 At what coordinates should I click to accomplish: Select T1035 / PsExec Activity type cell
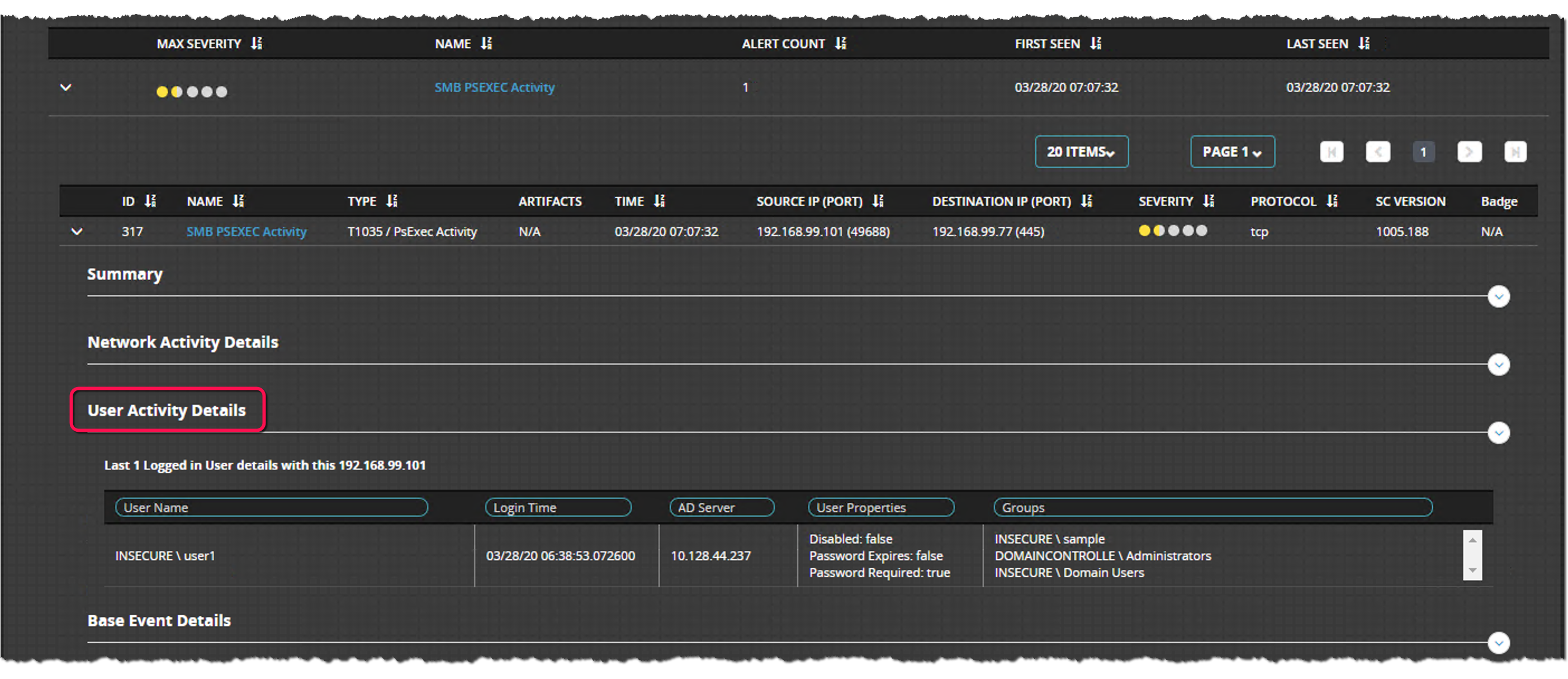coord(412,232)
